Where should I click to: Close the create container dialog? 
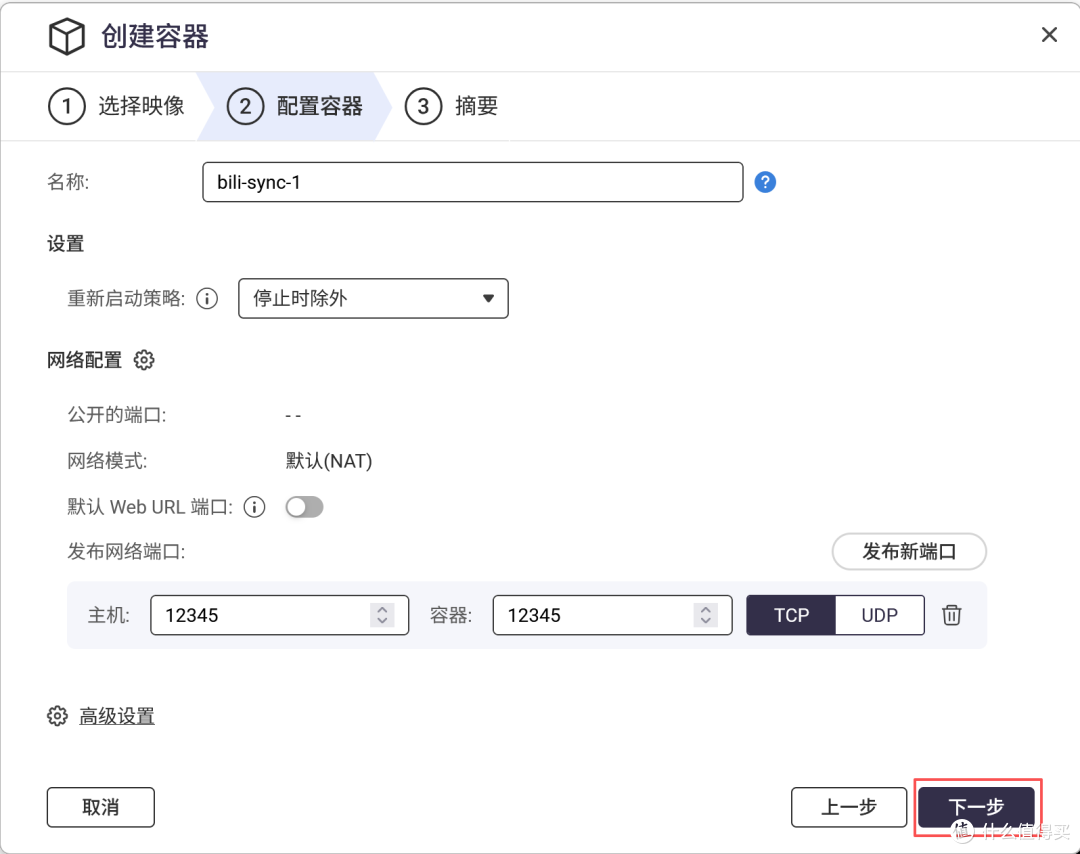[1049, 34]
